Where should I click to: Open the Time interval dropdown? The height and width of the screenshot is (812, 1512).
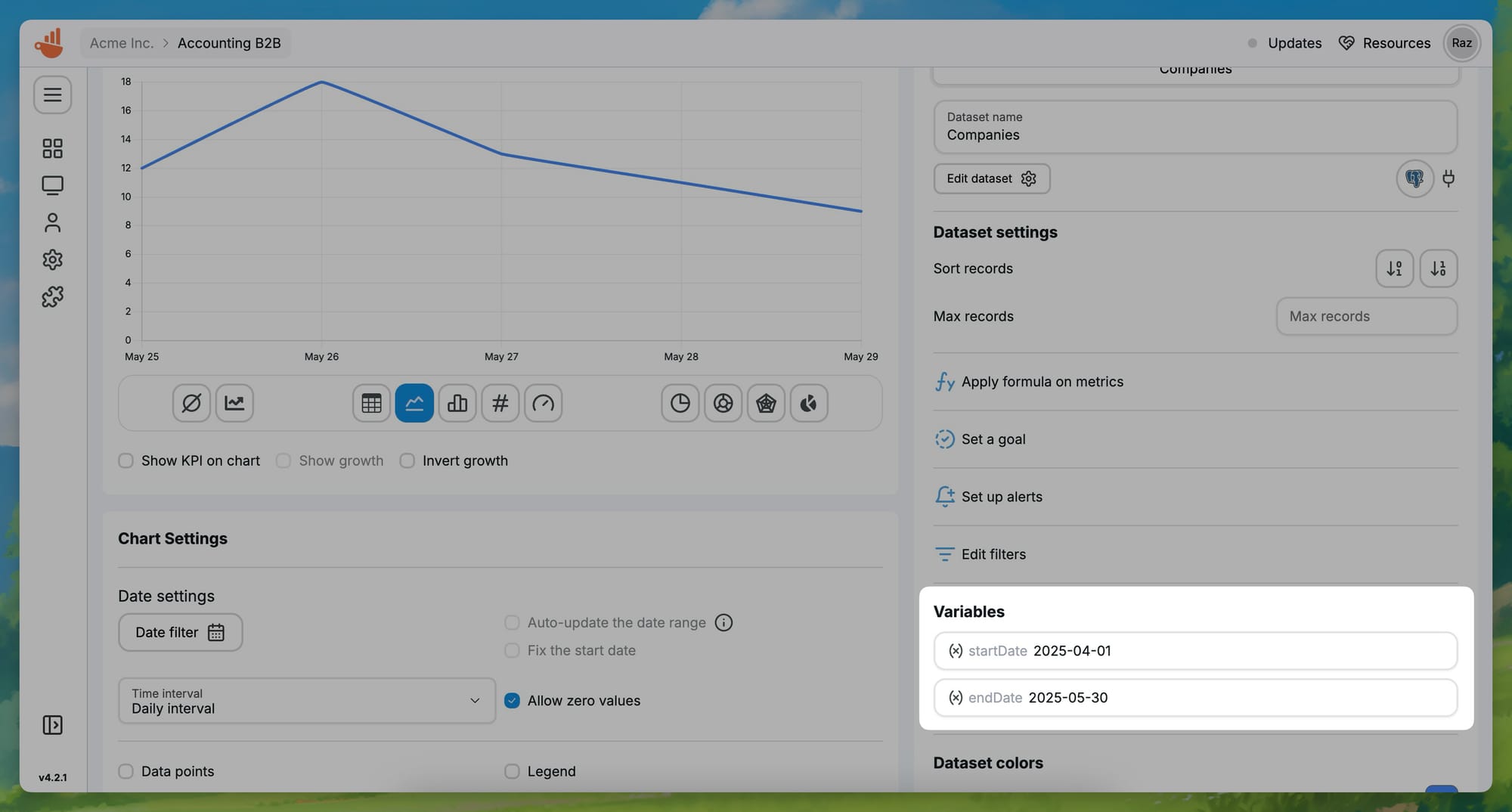[x=306, y=701]
